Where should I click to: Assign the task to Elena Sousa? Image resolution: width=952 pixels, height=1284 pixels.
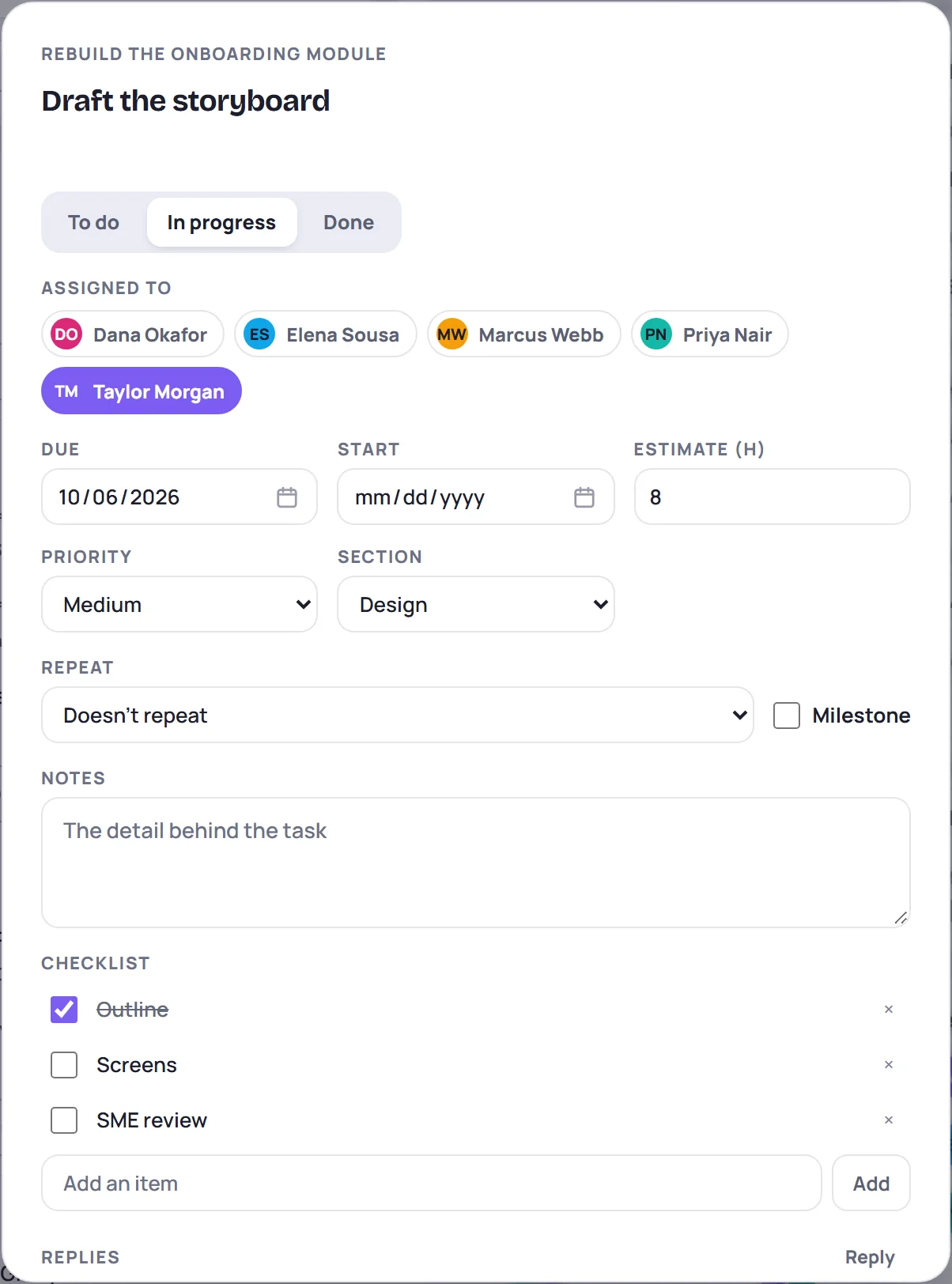coord(326,334)
